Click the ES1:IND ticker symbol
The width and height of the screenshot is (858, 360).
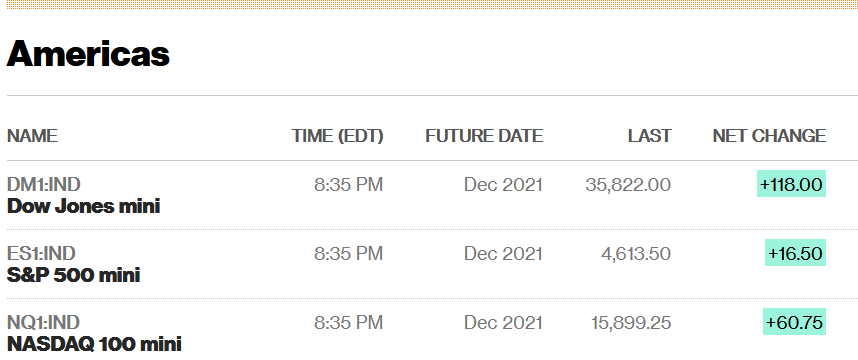[x=41, y=253]
